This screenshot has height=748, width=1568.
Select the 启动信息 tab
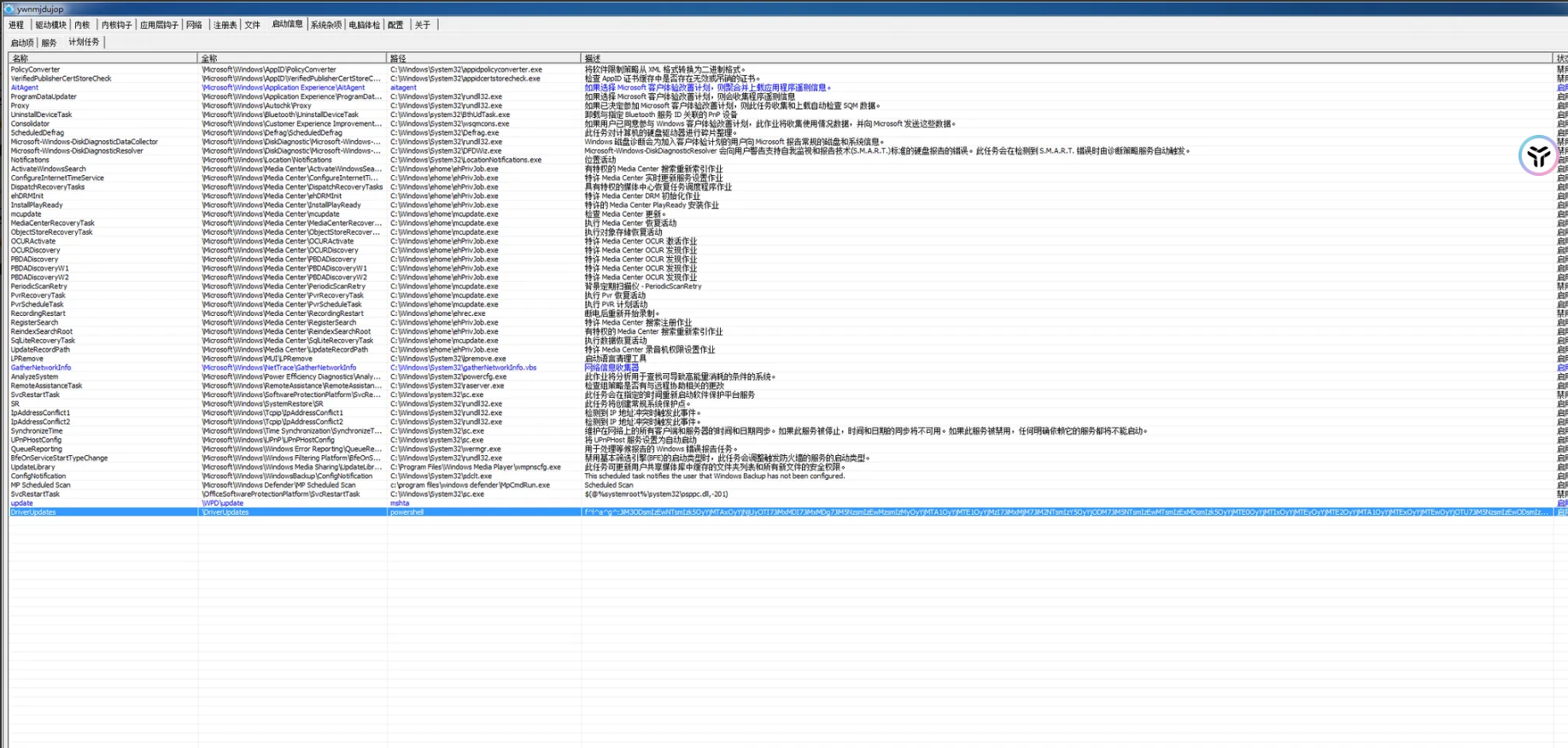pos(287,24)
